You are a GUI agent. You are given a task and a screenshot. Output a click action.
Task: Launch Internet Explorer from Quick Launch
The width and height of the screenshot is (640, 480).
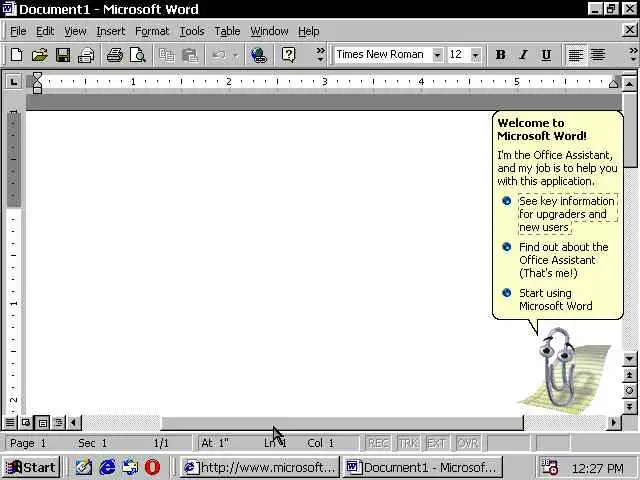point(107,467)
